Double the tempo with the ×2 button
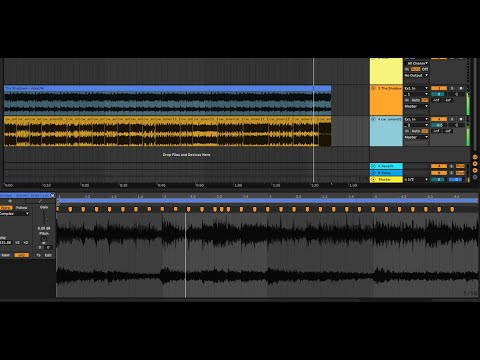 coord(25,242)
